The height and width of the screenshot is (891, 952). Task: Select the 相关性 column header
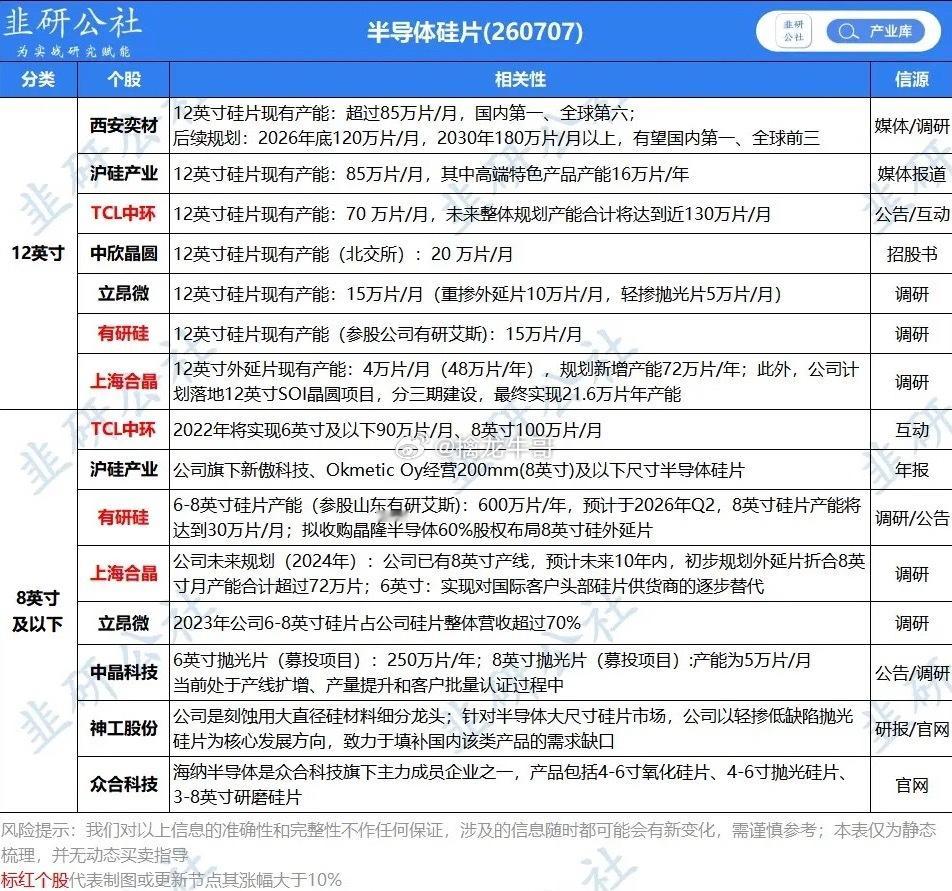[x=520, y=80]
